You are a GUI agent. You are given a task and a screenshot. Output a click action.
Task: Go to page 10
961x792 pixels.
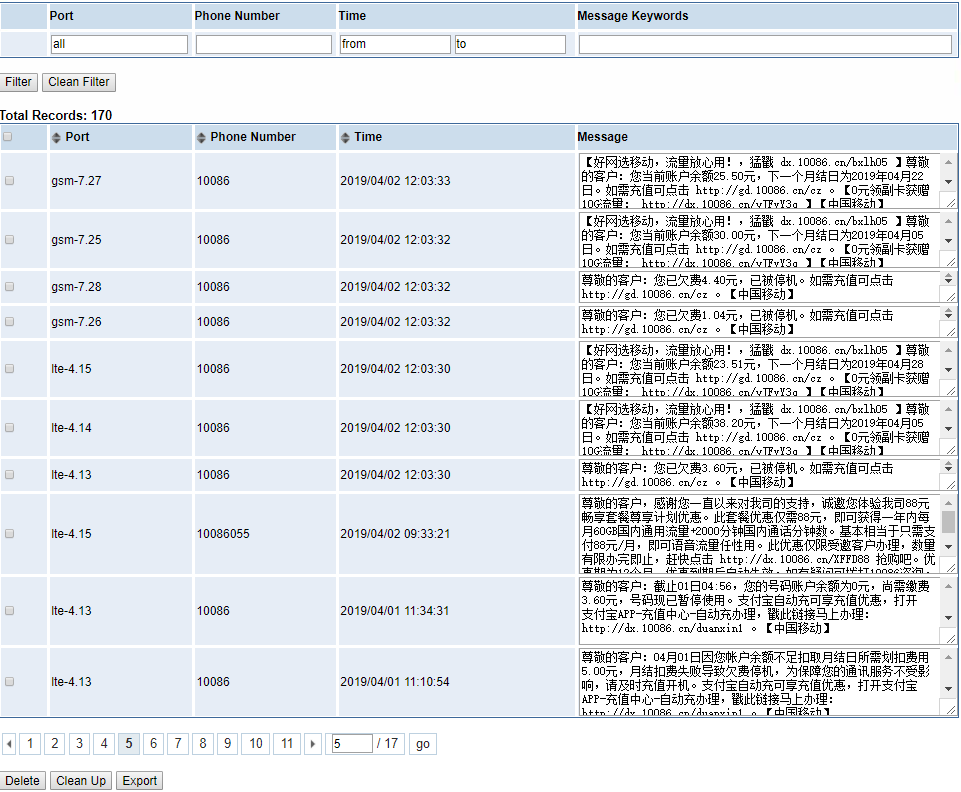click(256, 744)
